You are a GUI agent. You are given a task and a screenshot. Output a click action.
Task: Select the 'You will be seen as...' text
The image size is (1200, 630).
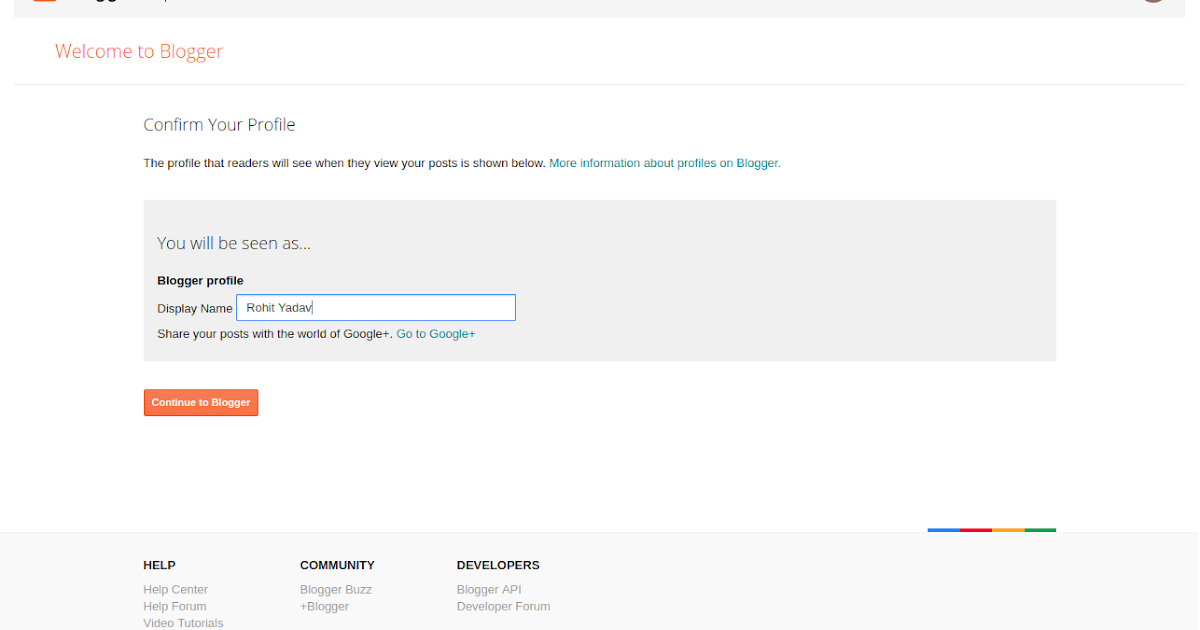coord(234,243)
